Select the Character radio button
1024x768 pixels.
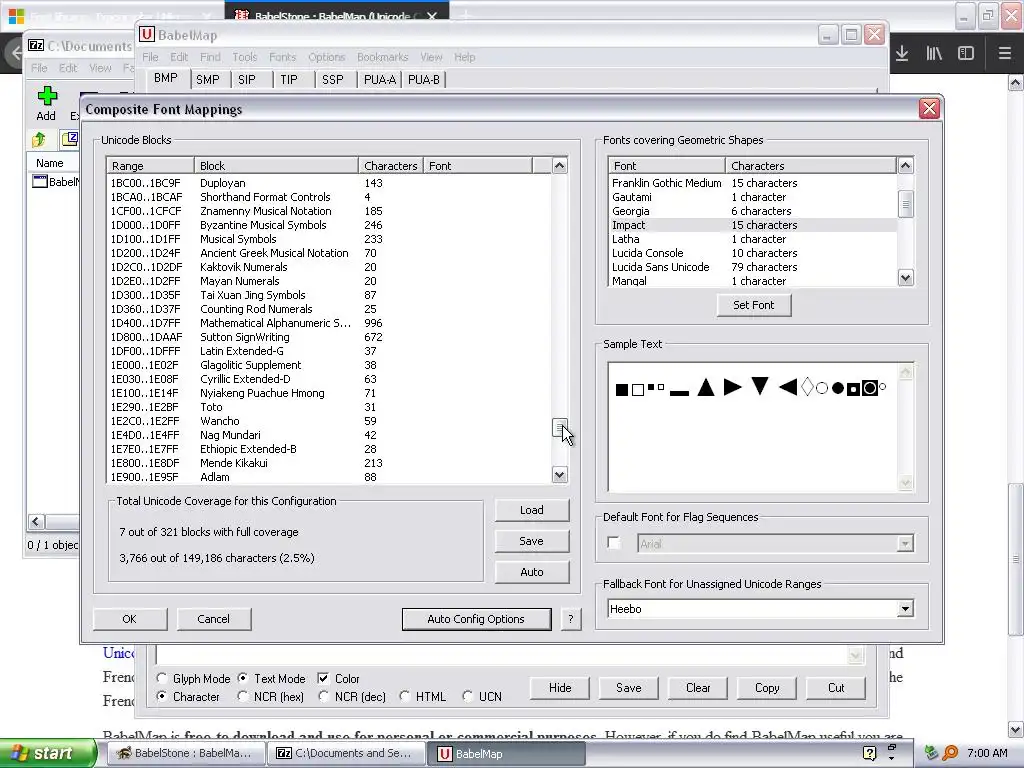tap(162, 697)
